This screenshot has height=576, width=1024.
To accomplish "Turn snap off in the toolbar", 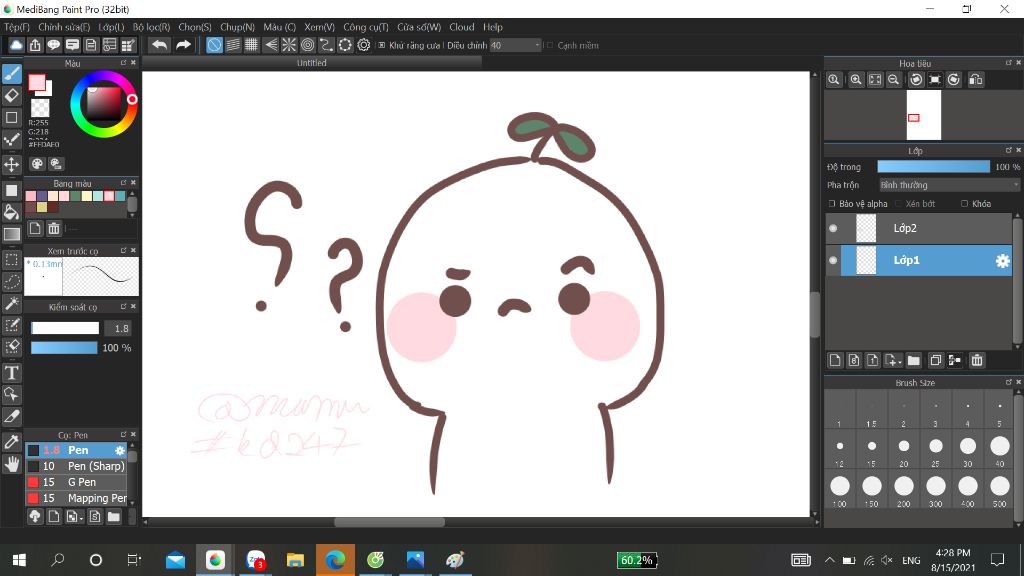I will 214,44.
